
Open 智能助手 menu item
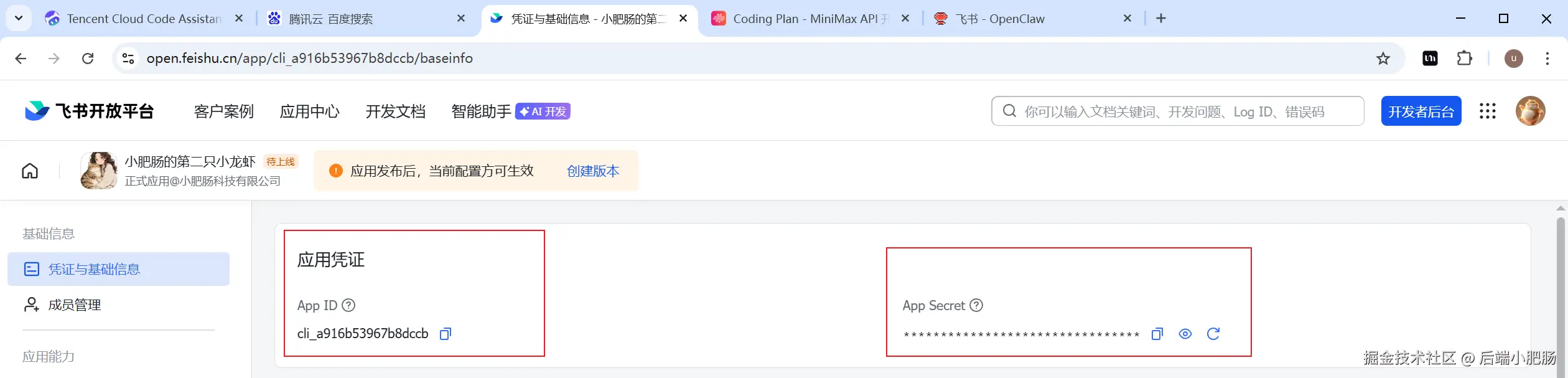pyautogui.click(x=481, y=111)
